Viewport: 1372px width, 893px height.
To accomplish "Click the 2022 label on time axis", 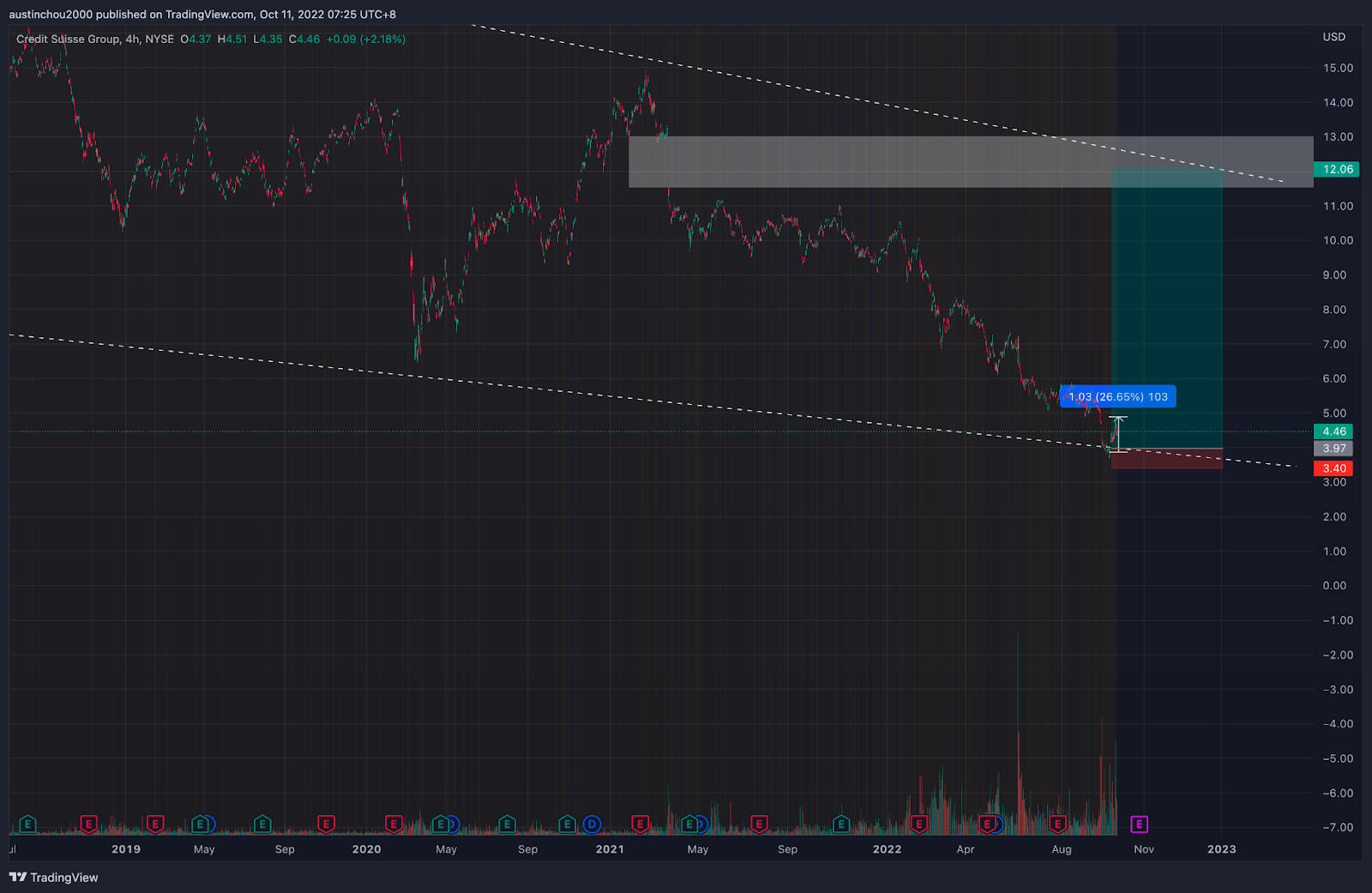I will (887, 849).
